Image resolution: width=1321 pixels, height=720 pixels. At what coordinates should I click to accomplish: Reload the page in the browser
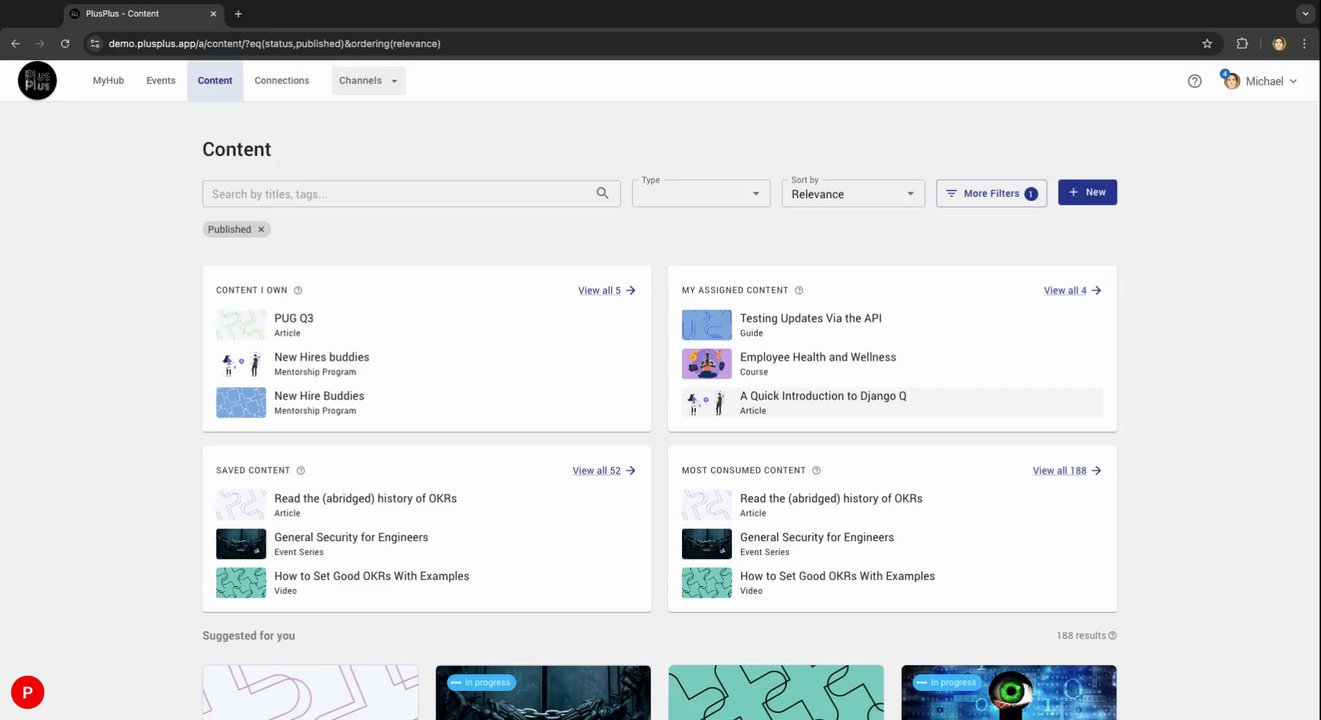click(65, 44)
